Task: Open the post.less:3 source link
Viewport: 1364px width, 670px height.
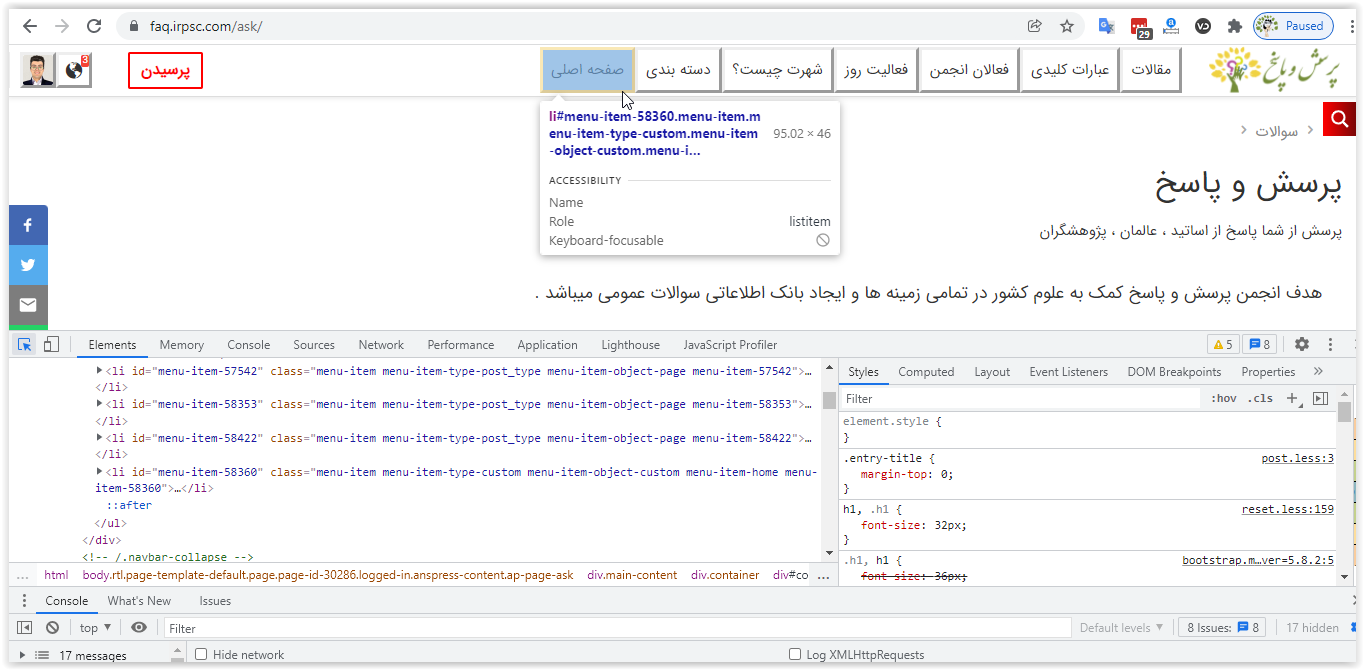Action: pos(1297,459)
